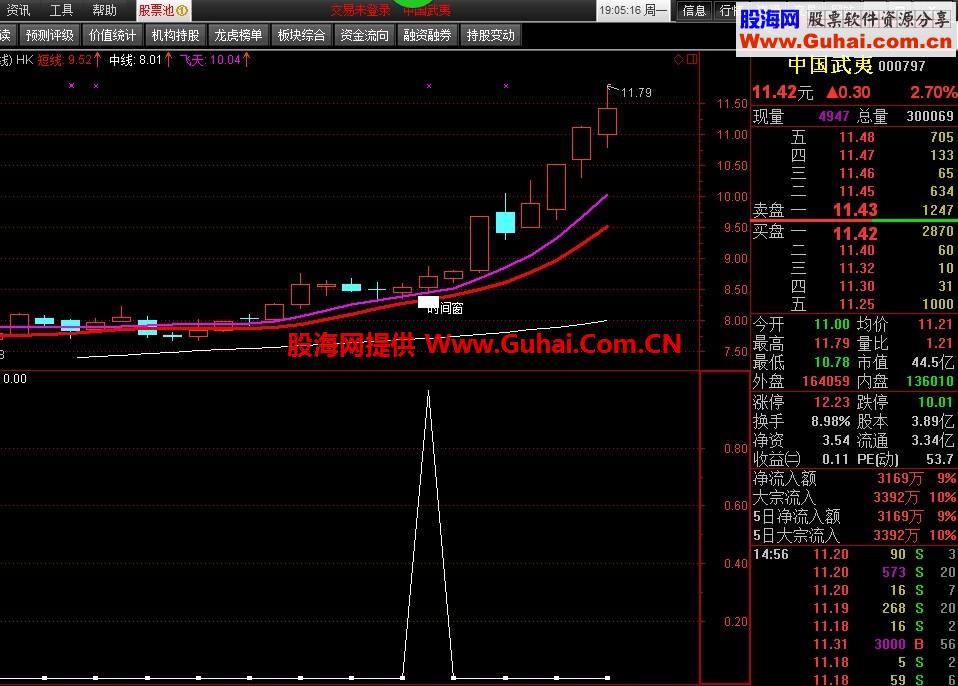The width and height of the screenshot is (958, 686).
Task: Open the 帮助 menu
Action: [x=104, y=10]
